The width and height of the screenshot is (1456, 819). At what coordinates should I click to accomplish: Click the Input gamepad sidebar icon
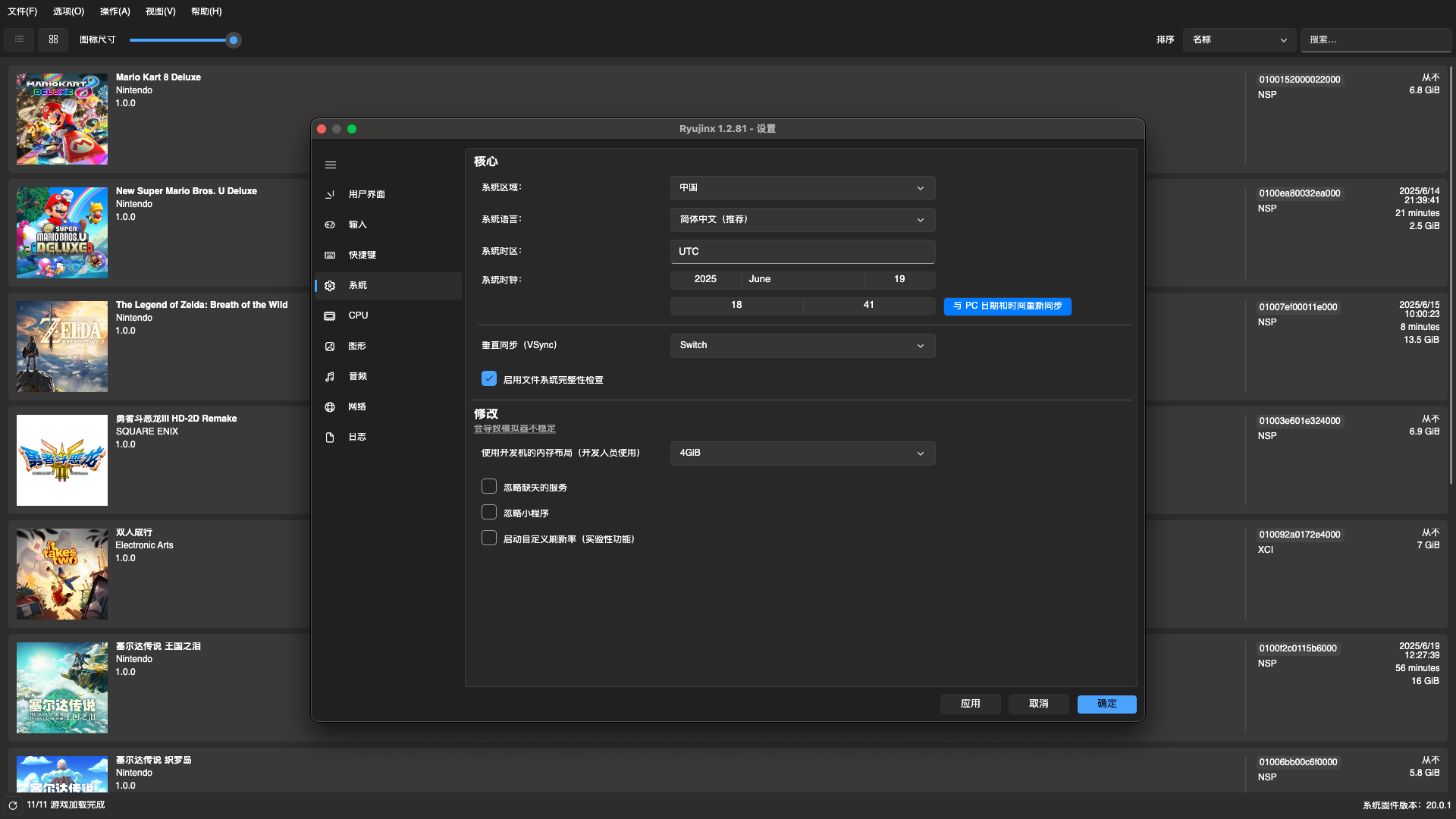point(330,225)
